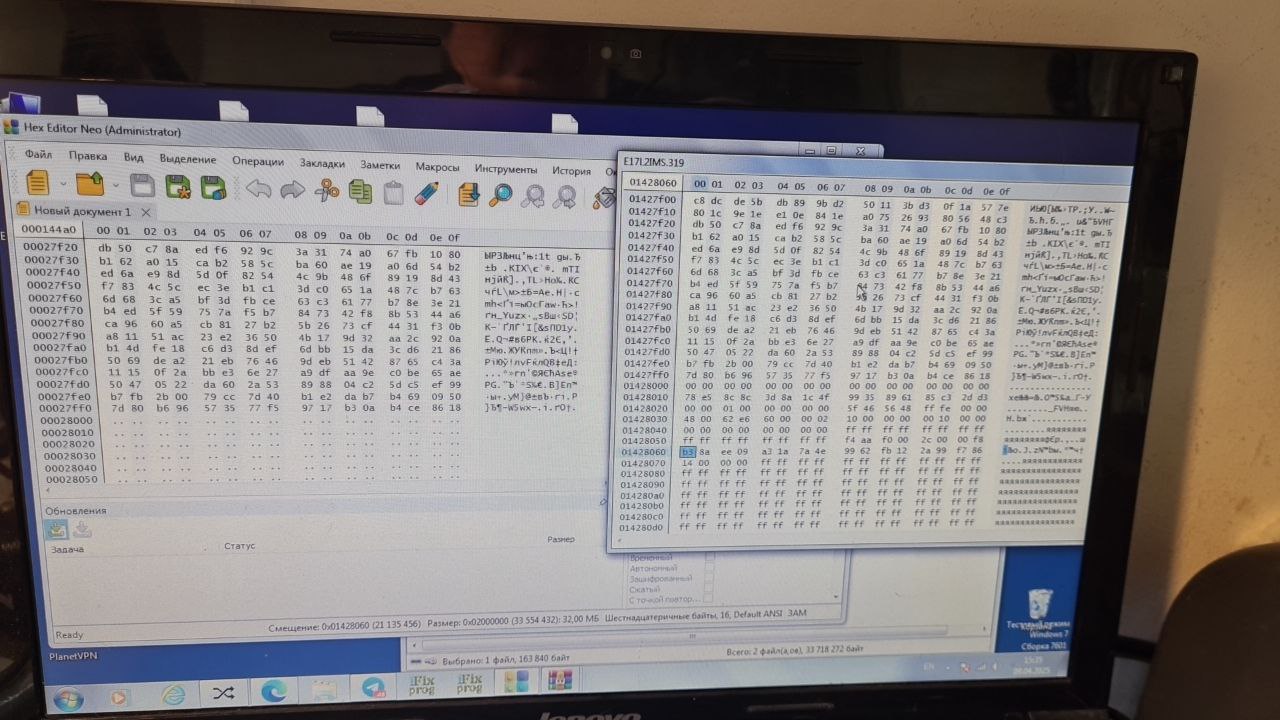Click the New document toolbar icon
The image size is (1280, 720).
coord(36,183)
